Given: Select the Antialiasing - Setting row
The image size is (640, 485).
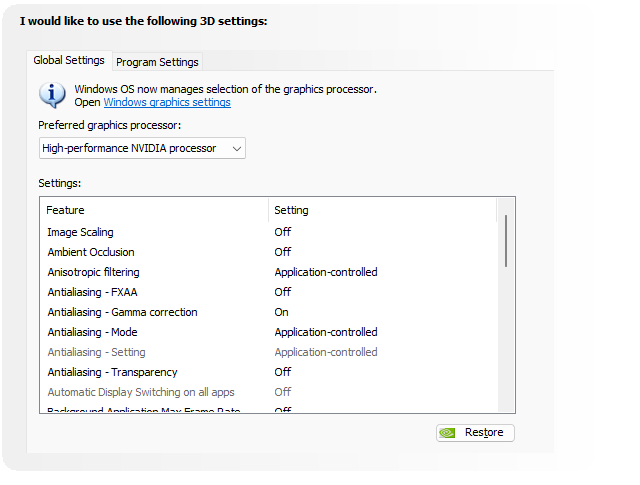Looking at the screenshot, I should 97,352.
